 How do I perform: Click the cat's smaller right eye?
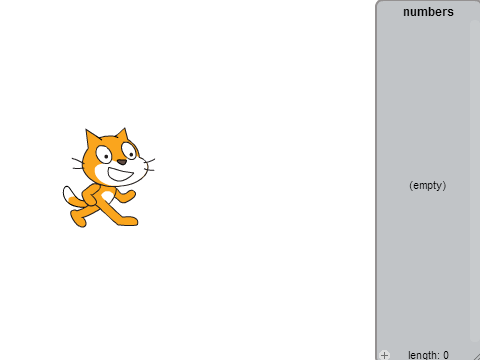pyautogui.click(x=129, y=151)
